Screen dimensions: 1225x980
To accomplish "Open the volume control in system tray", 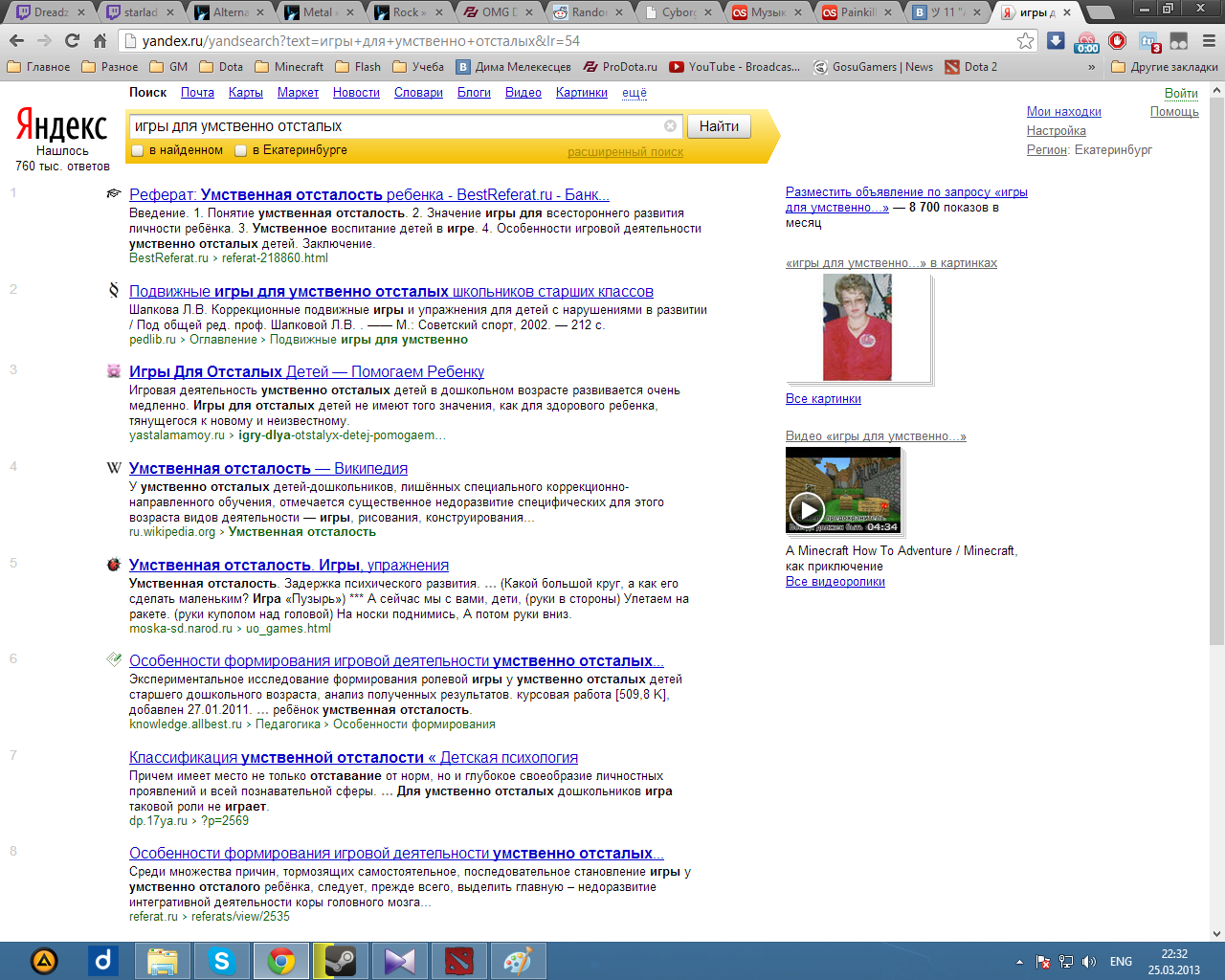I will (x=1088, y=962).
